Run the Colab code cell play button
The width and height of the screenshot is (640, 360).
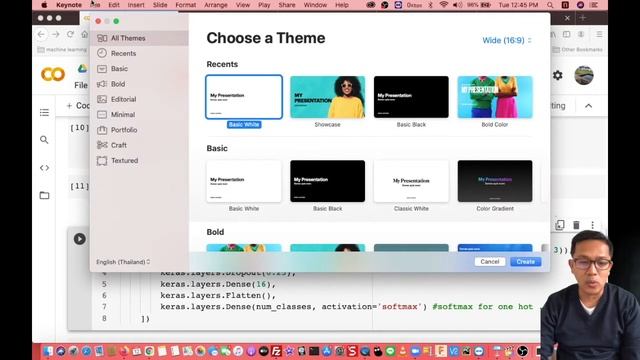(x=80, y=239)
